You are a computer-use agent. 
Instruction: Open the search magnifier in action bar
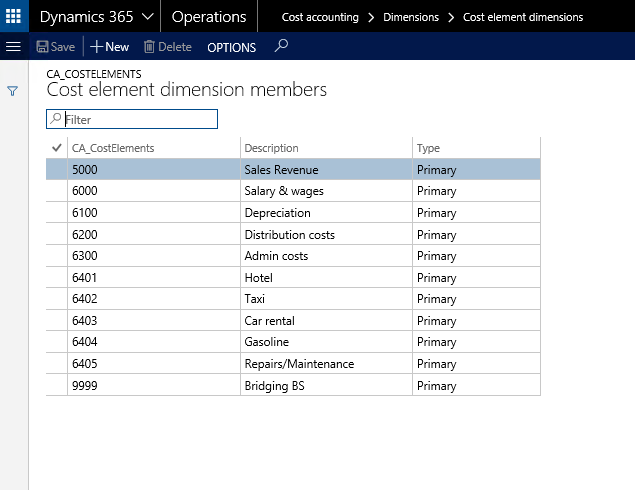click(282, 46)
